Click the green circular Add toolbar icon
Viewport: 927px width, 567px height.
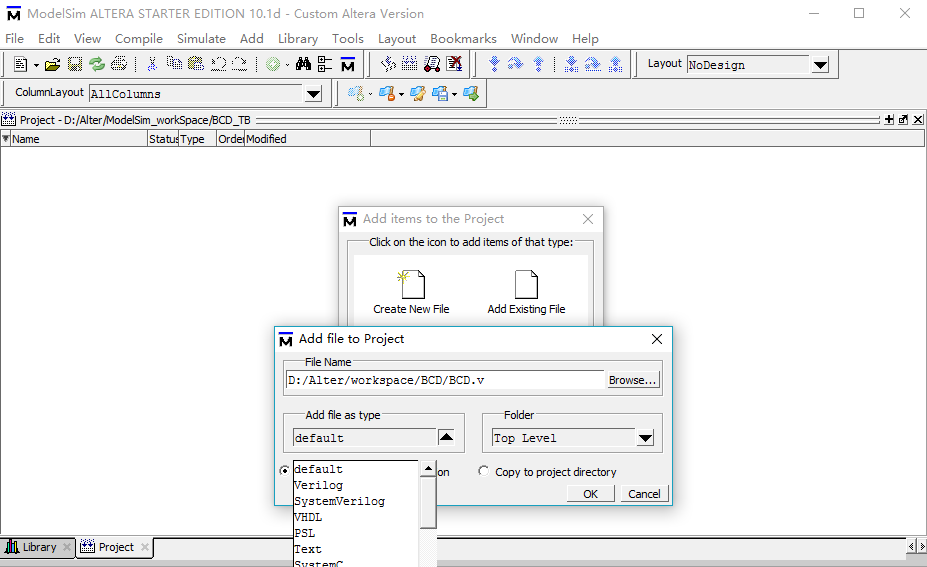[x=273, y=64]
